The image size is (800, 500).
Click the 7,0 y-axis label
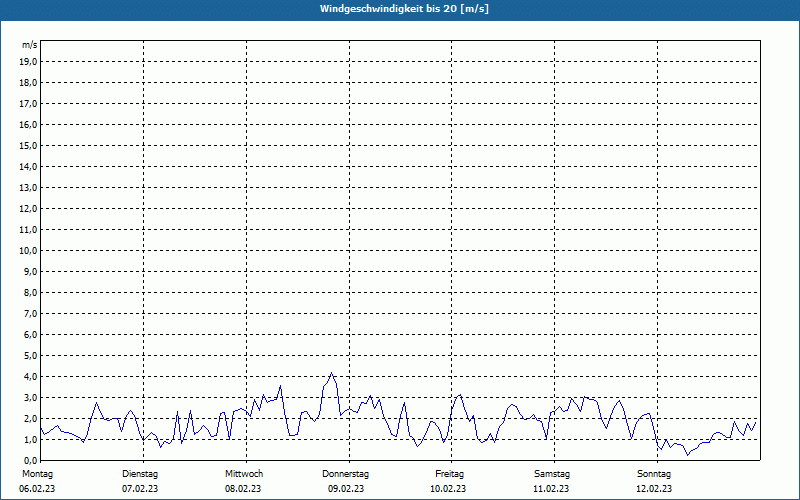pos(31,313)
